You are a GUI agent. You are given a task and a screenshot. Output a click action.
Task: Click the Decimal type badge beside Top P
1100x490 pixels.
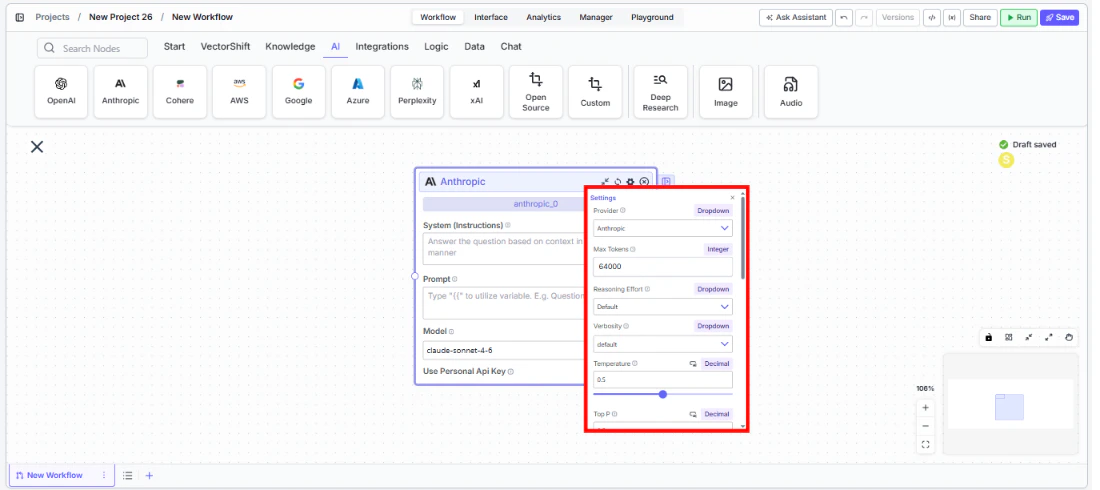click(717, 414)
